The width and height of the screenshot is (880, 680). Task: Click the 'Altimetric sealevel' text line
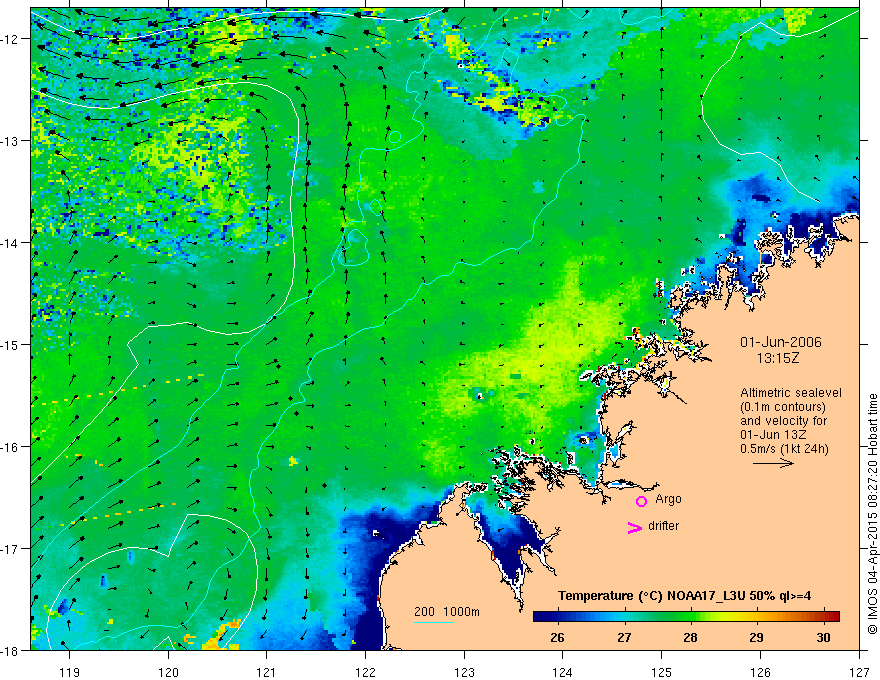pos(791,393)
